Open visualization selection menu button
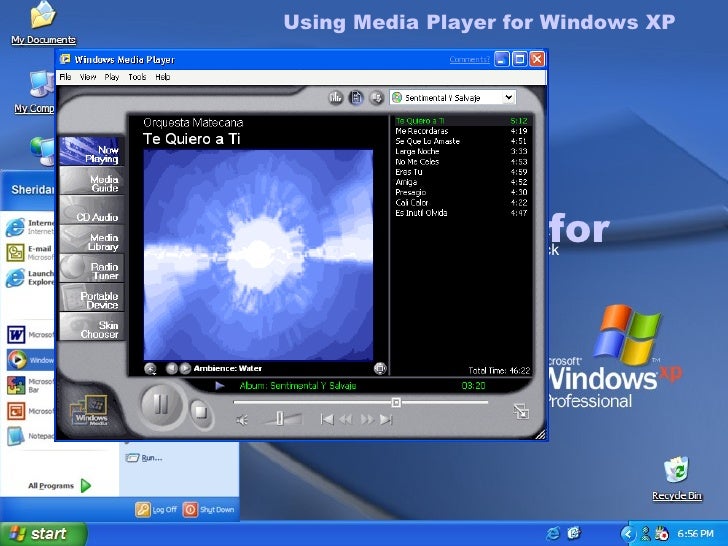 [150, 368]
